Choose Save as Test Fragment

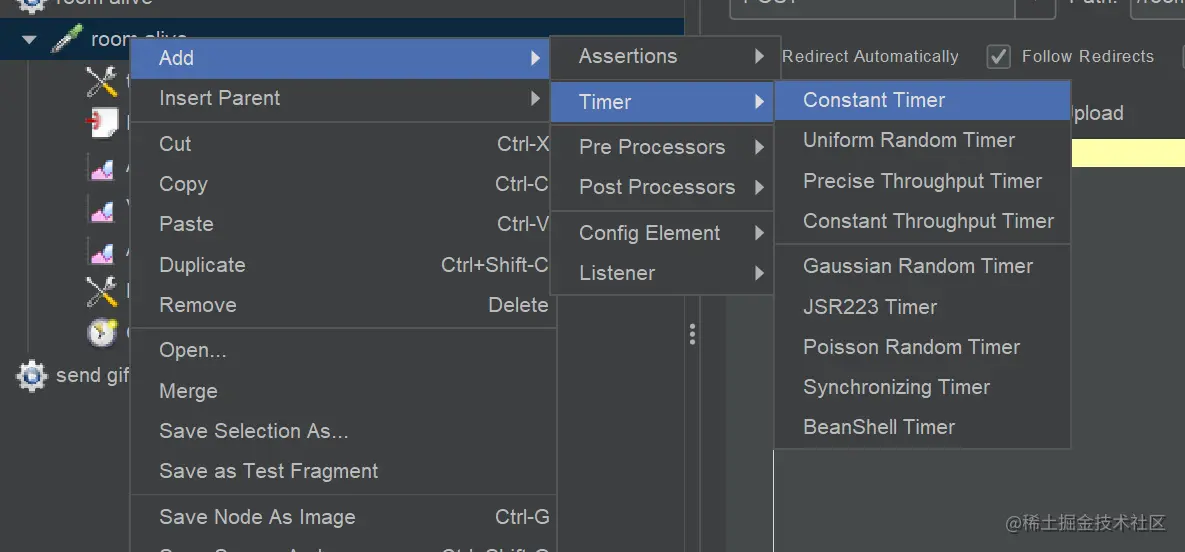click(x=268, y=471)
